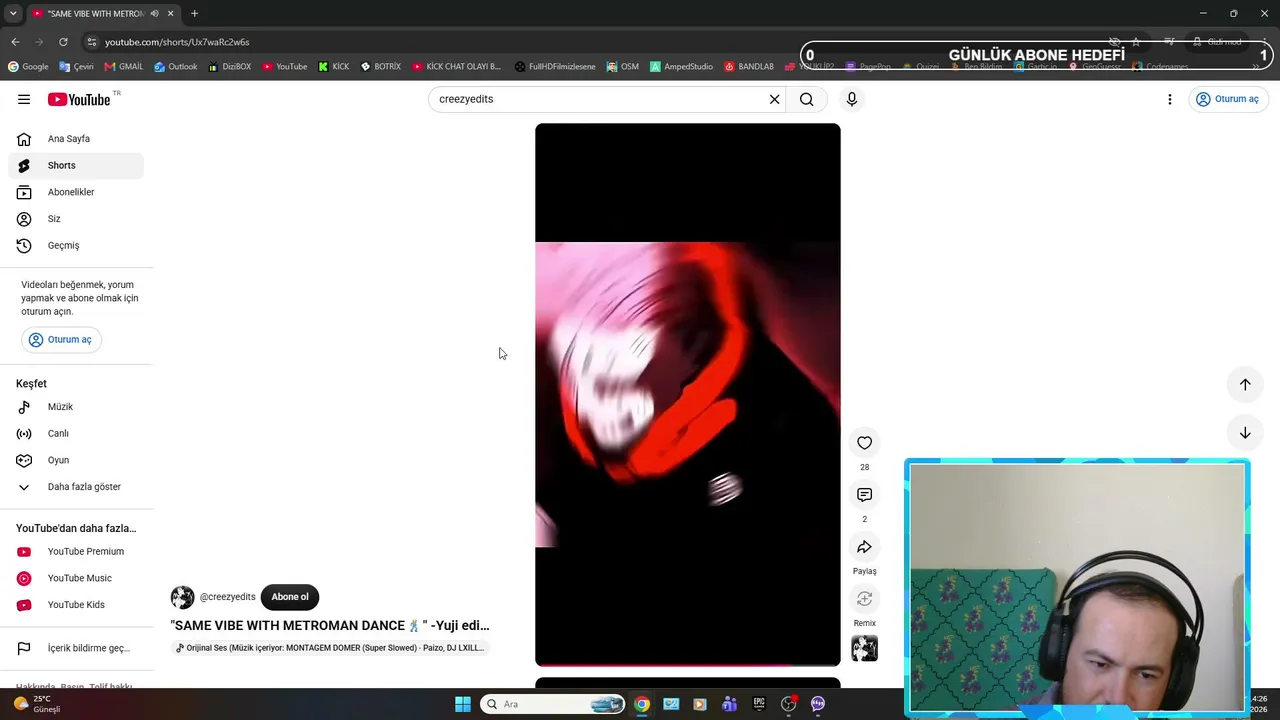
Task: Open the SAME VIBE WITH METROMAN DANCE title
Action: pos(330,626)
